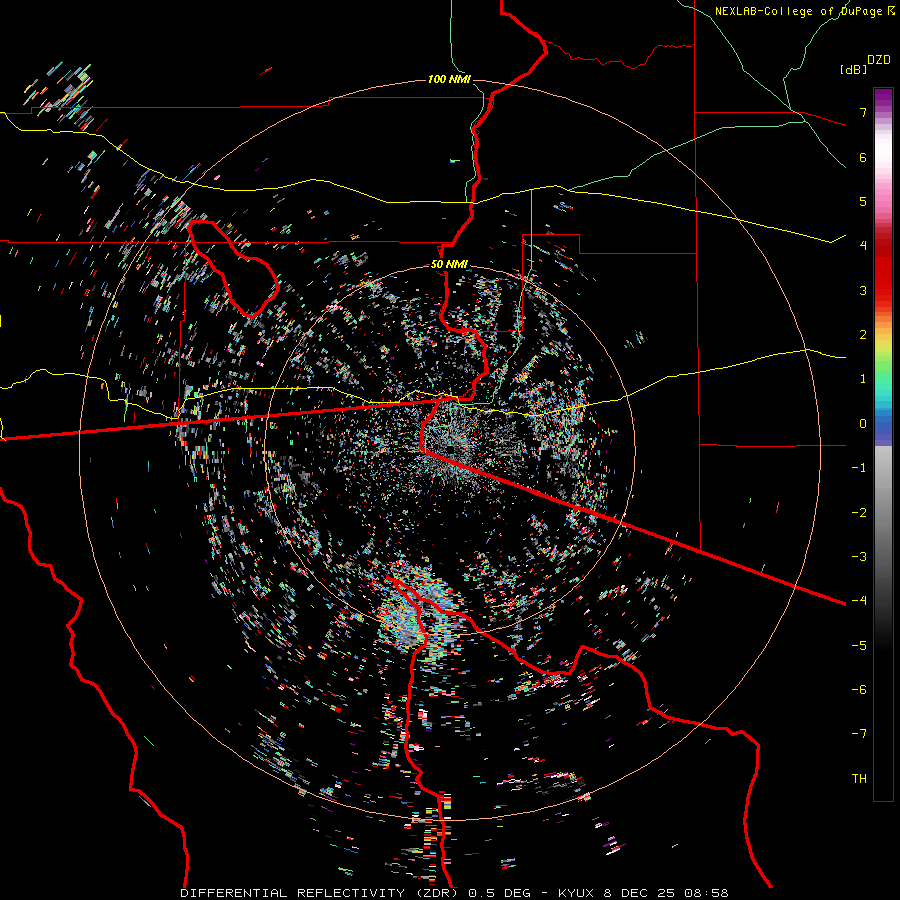This screenshot has height=900, width=900.
Task: Click the TH threshold label on colorbar
Action: 859,779
